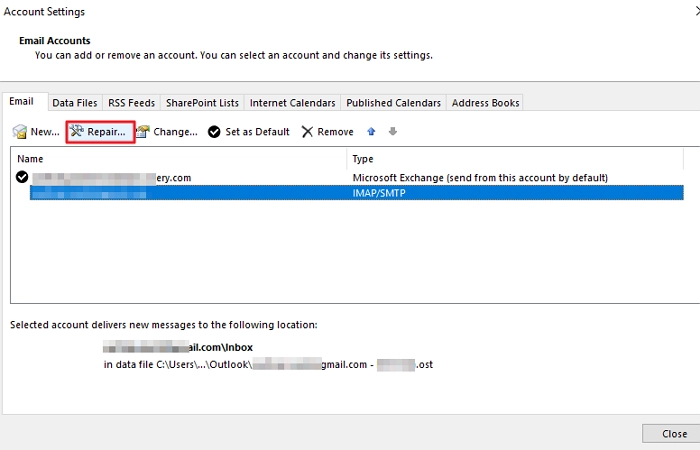The height and width of the screenshot is (450, 700).
Task: Click default checkmark beside Exchange account
Action: pos(22,177)
